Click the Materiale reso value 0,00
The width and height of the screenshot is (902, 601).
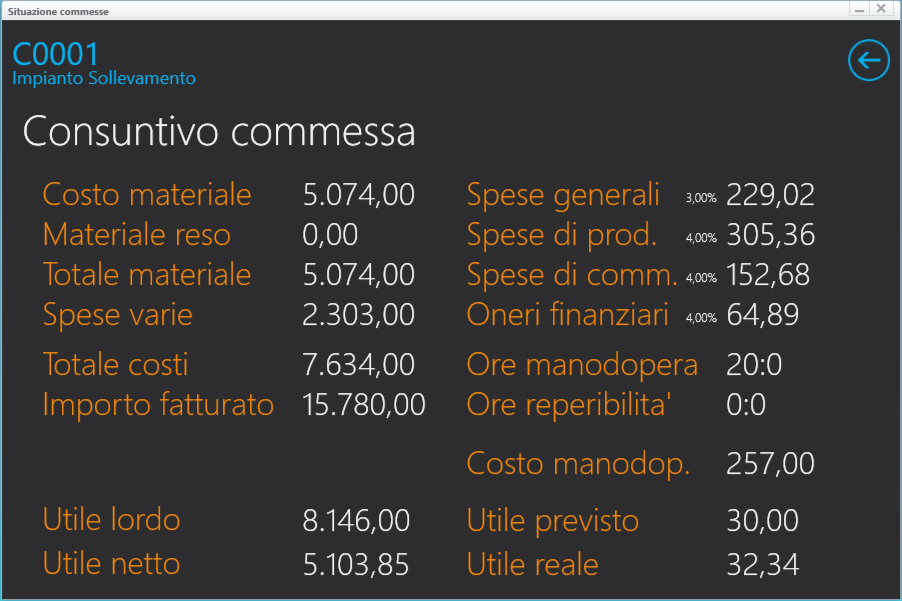(x=330, y=235)
